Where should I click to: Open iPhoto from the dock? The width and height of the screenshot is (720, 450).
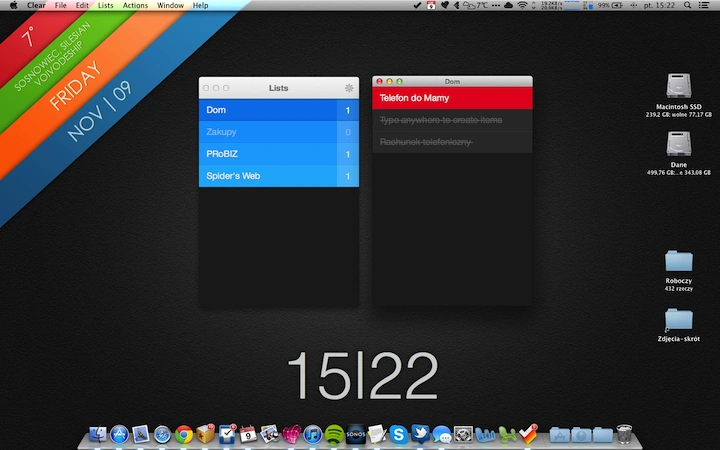[270, 434]
